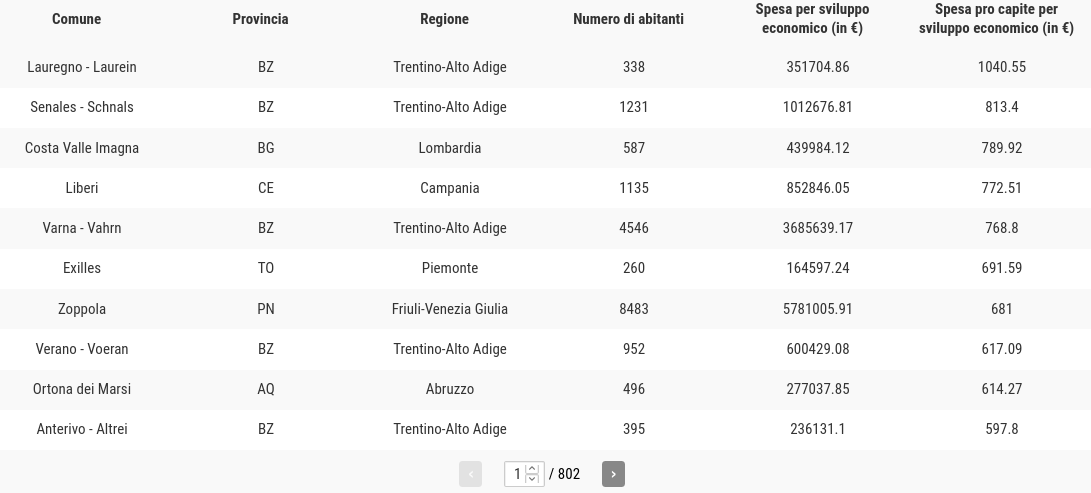The image size is (1091, 493).
Task: Click the 1040.55 per capita value
Action: click(1002, 67)
